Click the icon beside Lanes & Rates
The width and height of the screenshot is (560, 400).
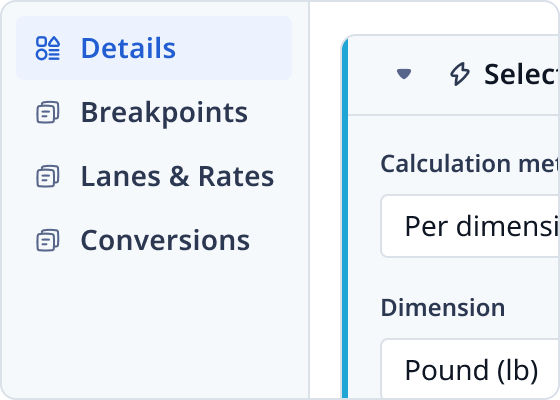coord(48,176)
